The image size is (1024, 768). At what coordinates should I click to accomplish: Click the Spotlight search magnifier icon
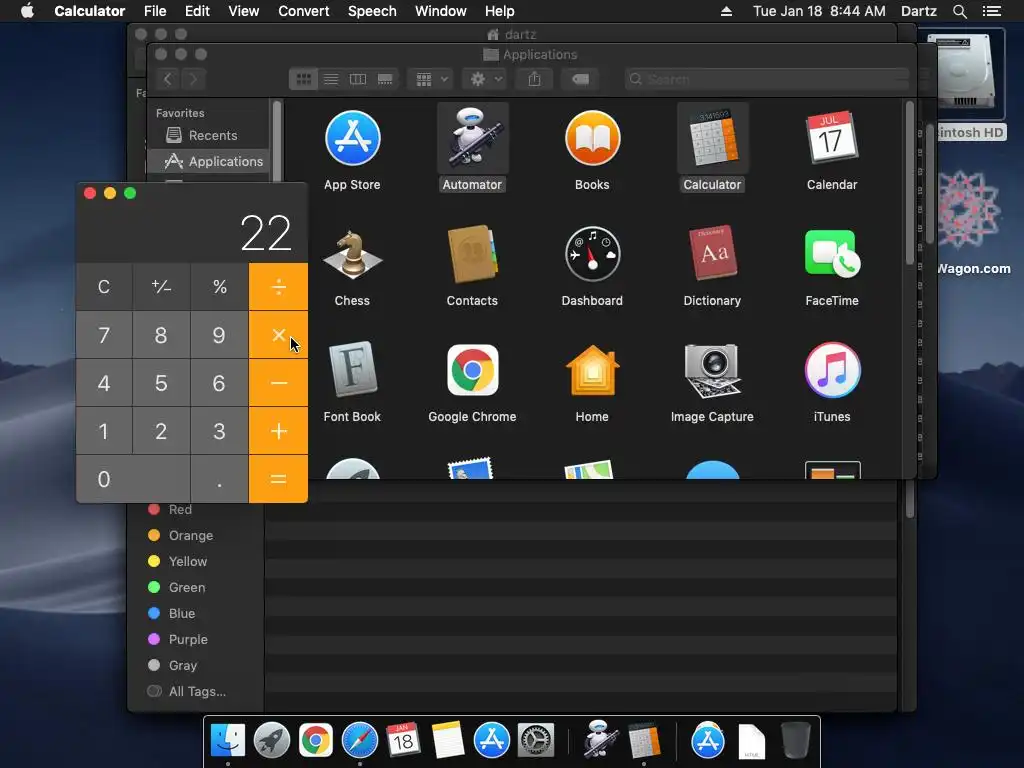[959, 11]
